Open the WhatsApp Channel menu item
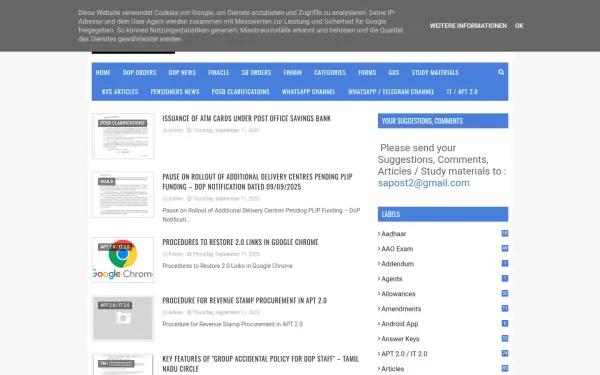This screenshot has height=375, width=600. tap(308, 91)
